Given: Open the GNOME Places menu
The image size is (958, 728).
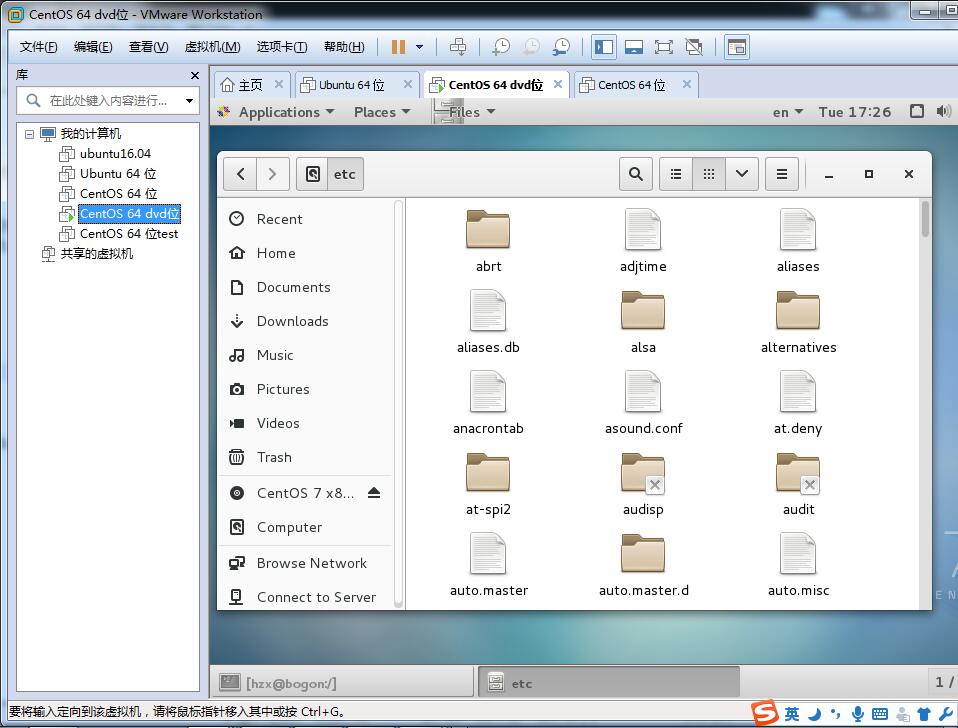Looking at the screenshot, I should point(382,112).
